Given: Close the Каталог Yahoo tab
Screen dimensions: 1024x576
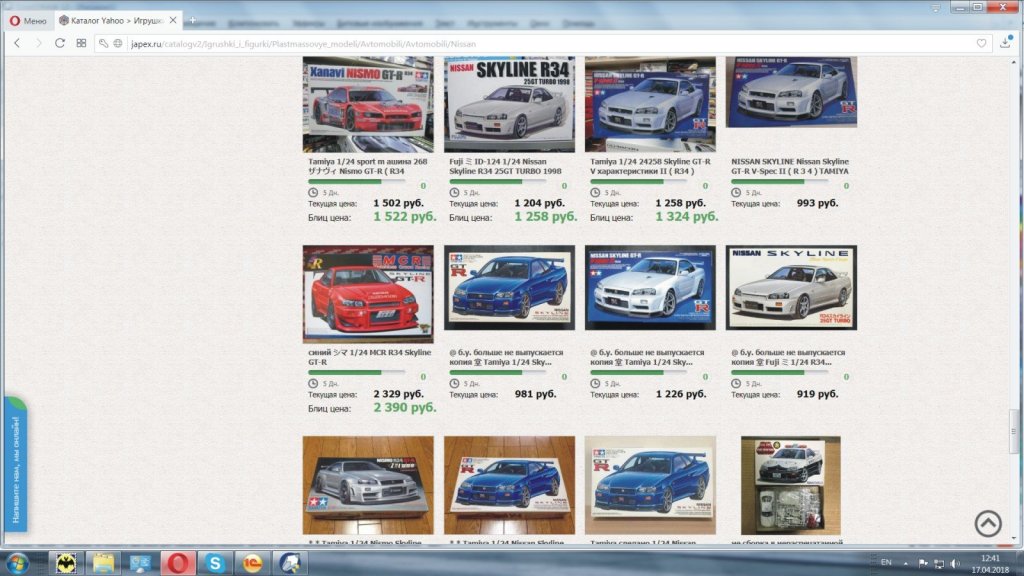Looking at the screenshot, I should tap(172, 20).
